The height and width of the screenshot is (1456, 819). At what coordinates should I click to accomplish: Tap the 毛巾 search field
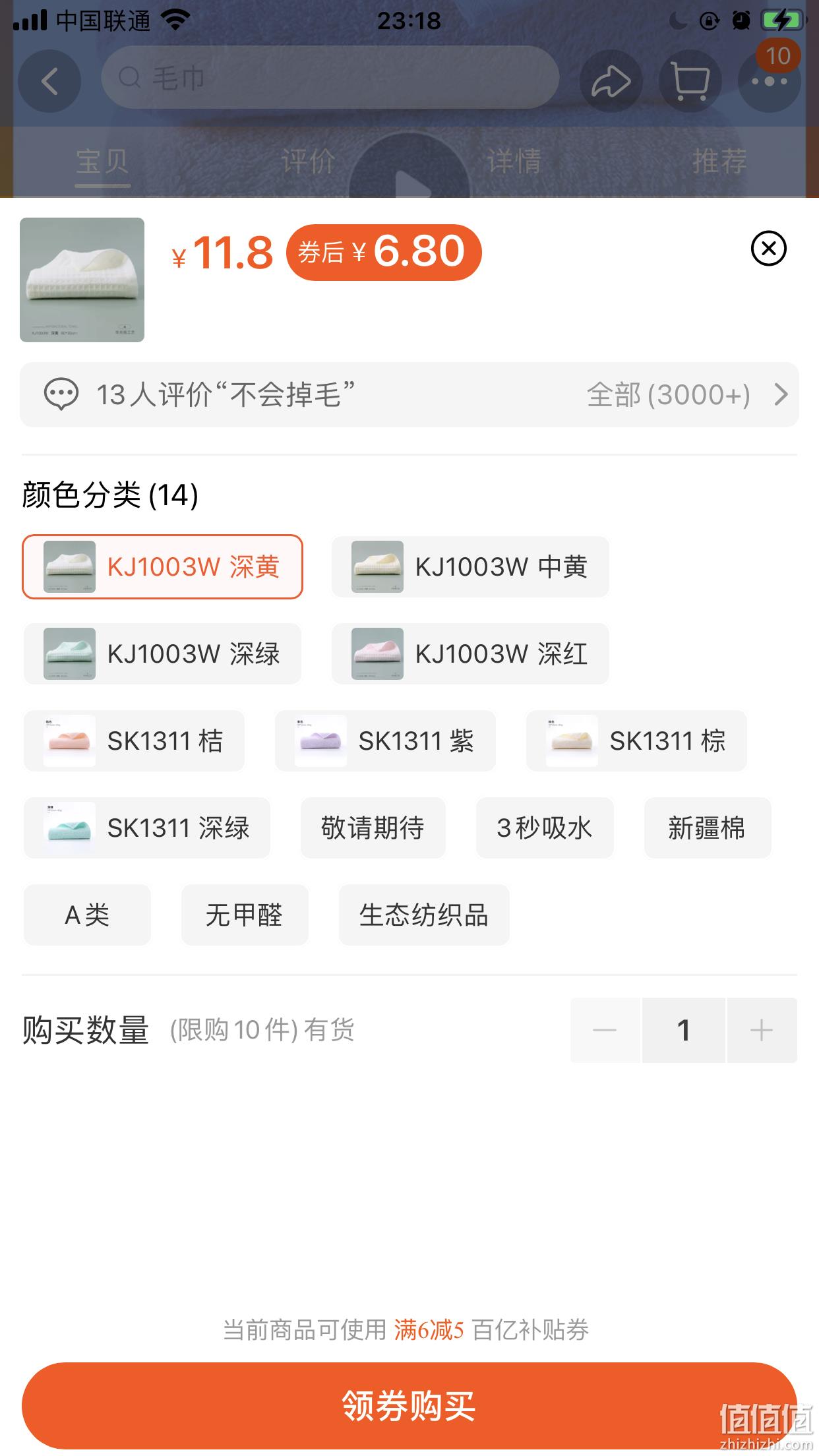coord(330,78)
